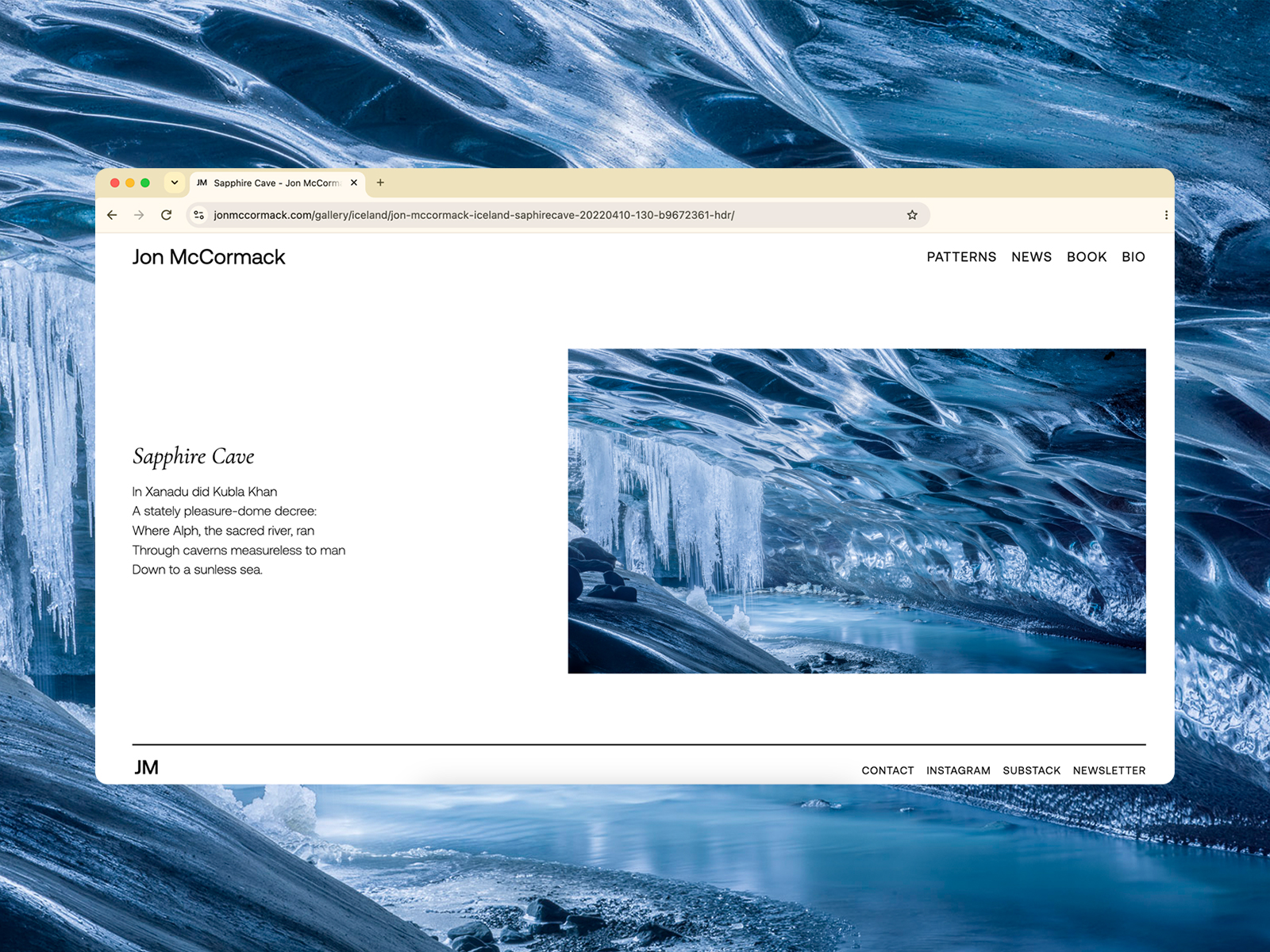Open the PATTERNS navigation menu item

pyautogui.click(x=961, y=257)
